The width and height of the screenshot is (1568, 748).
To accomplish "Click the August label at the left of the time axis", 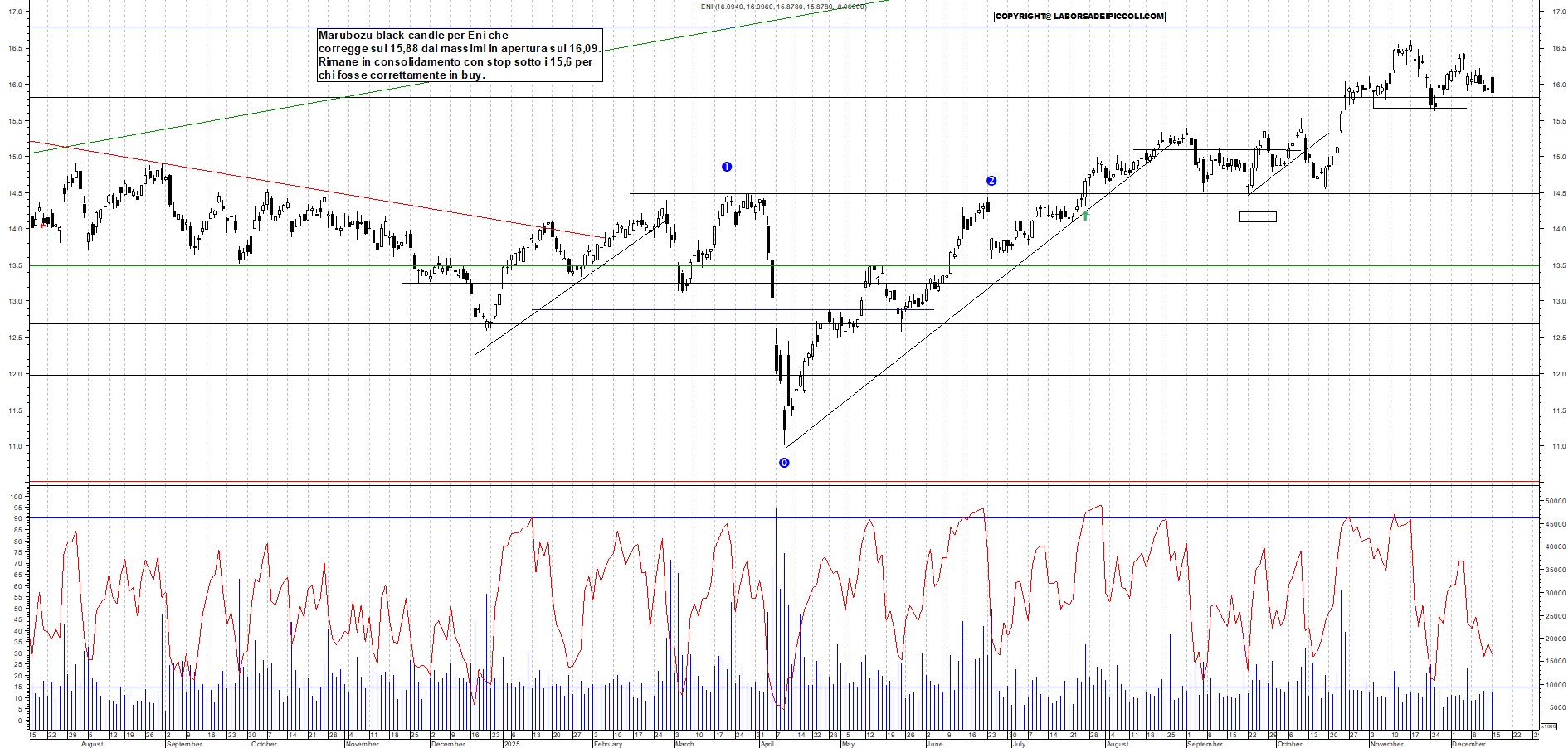I will click(92, 744).
